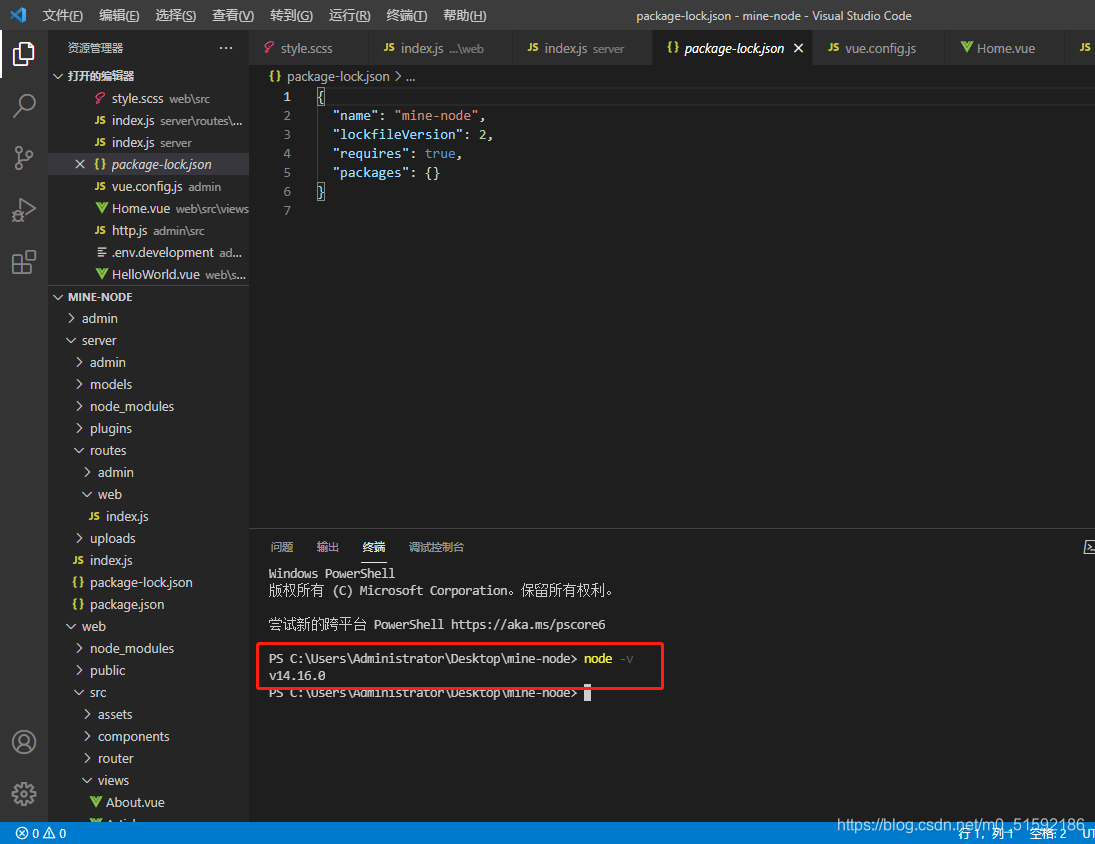Switch to the index.js ...\web tab

point(440,48)
